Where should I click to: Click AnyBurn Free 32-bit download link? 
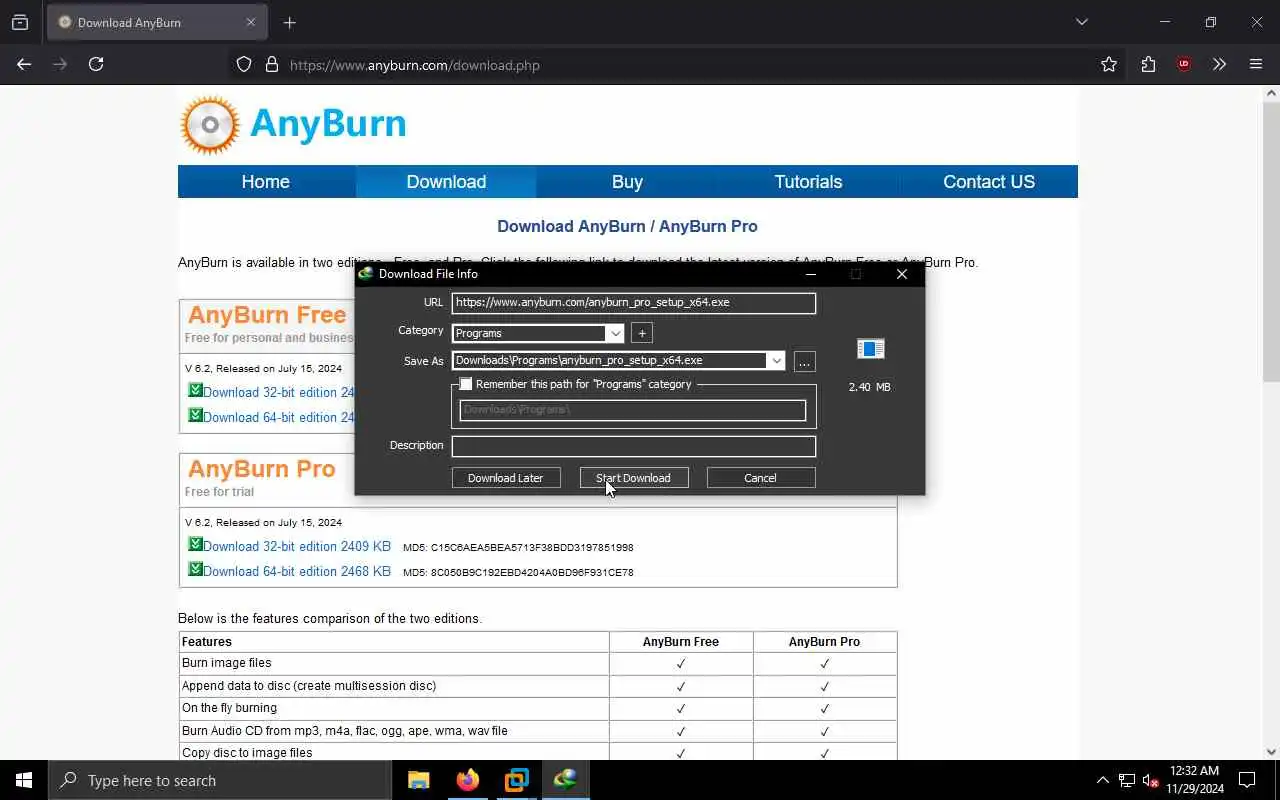tap(279, 393)
